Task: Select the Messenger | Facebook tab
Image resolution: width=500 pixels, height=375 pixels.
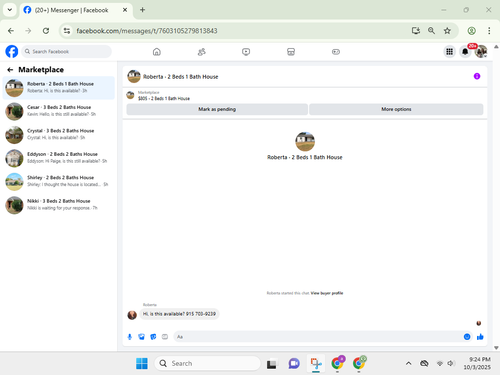Action: [x=76, y=10]
